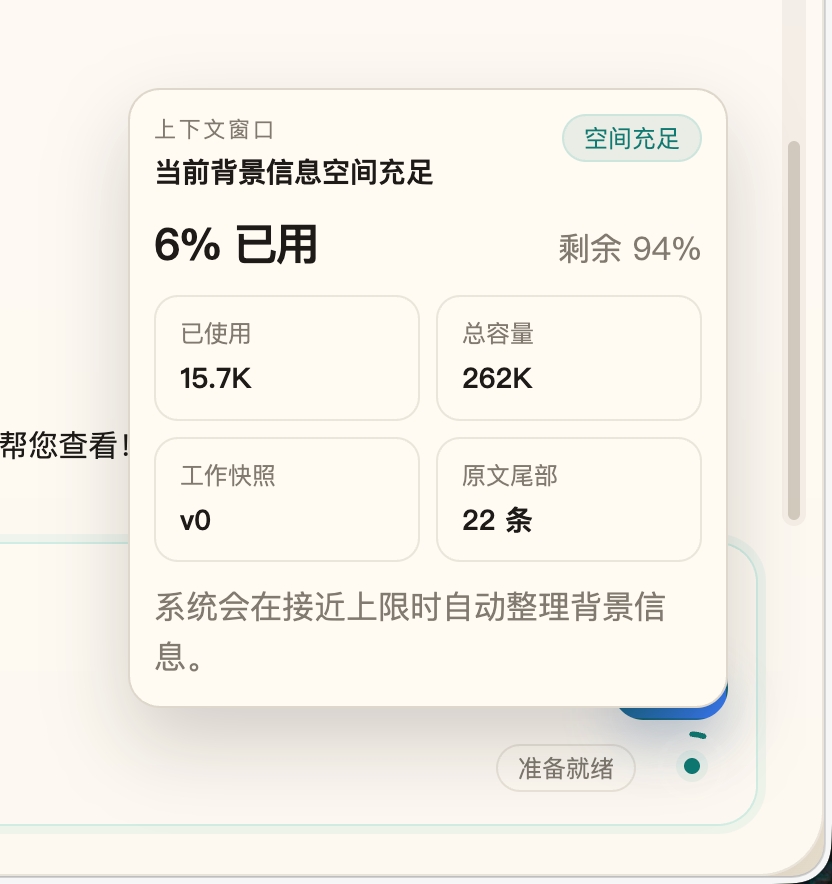Click the 当前背景信息空间充足 heading
Viewport: 832px width, 884px height.
coord(294,172)
